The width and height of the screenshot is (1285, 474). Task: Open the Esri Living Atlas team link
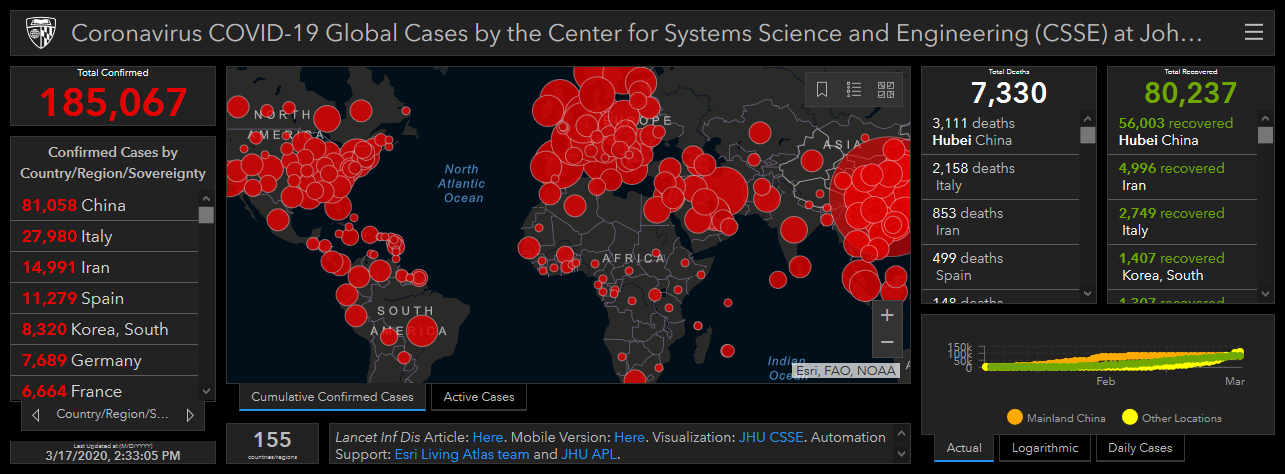pos(460,454)
